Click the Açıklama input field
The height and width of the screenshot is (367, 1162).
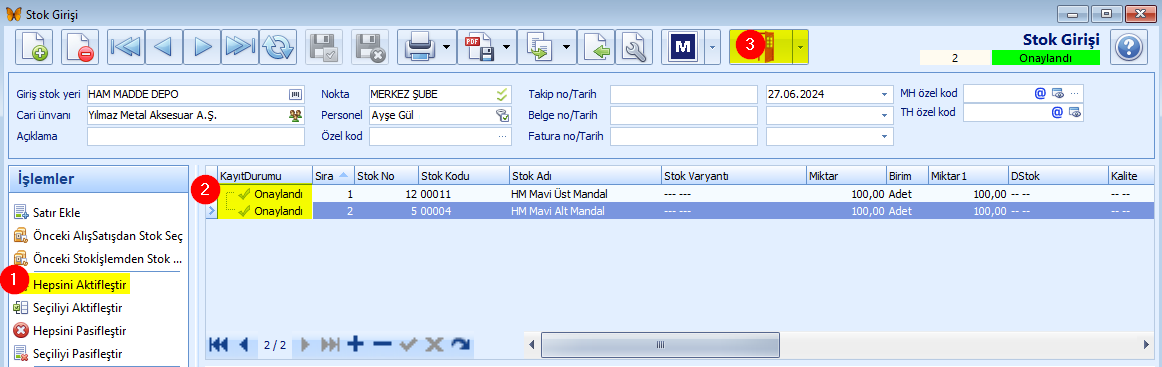[196, 136]
